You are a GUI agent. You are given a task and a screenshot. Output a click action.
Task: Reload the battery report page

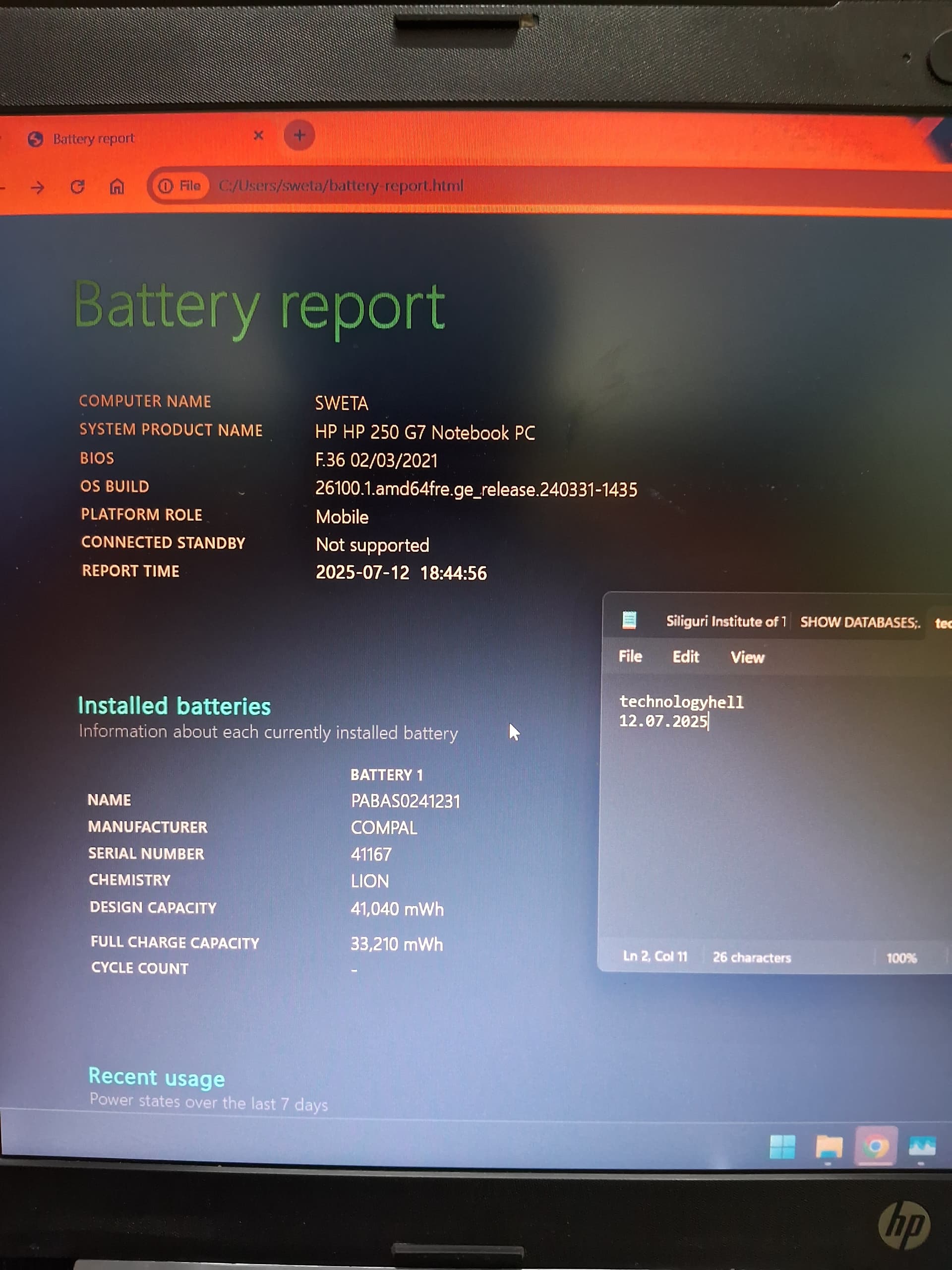pos(77,187)
